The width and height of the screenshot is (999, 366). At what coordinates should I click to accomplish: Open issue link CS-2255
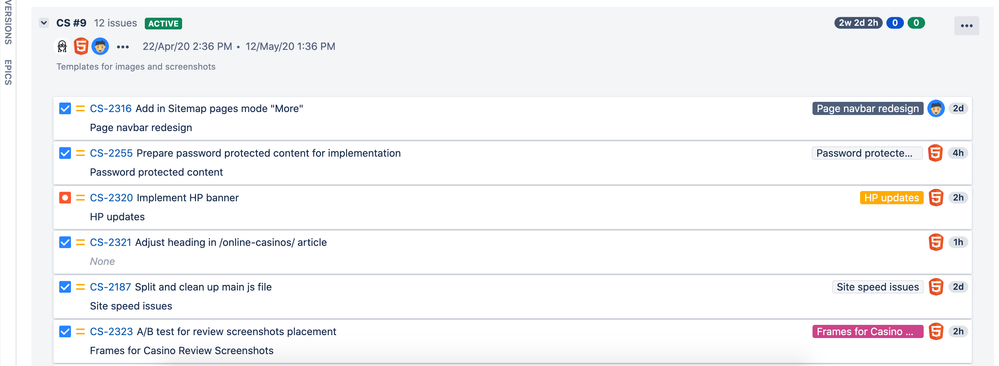tap(111, 153)
